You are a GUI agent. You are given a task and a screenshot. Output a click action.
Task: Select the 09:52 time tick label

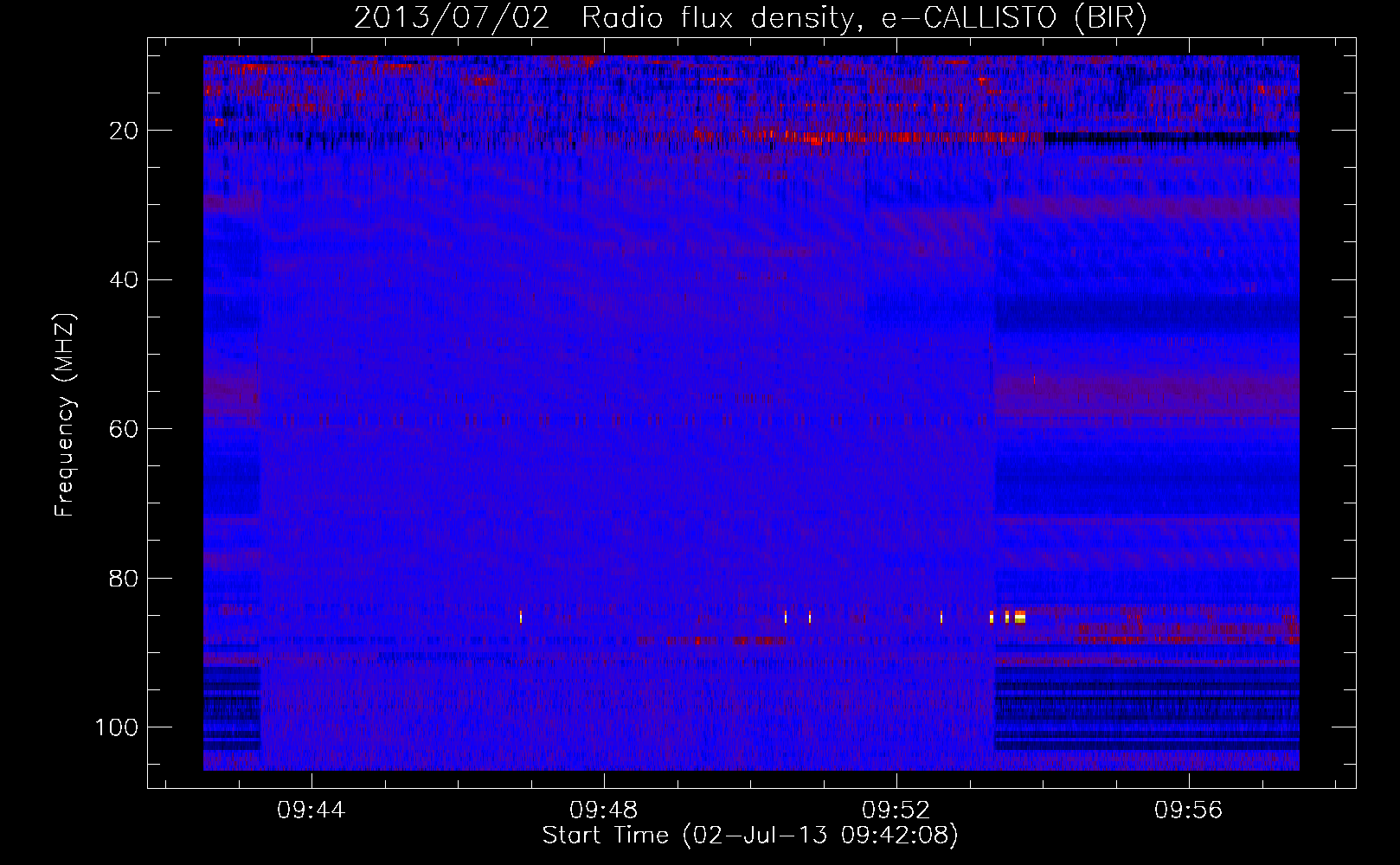(x=896, y=811)
